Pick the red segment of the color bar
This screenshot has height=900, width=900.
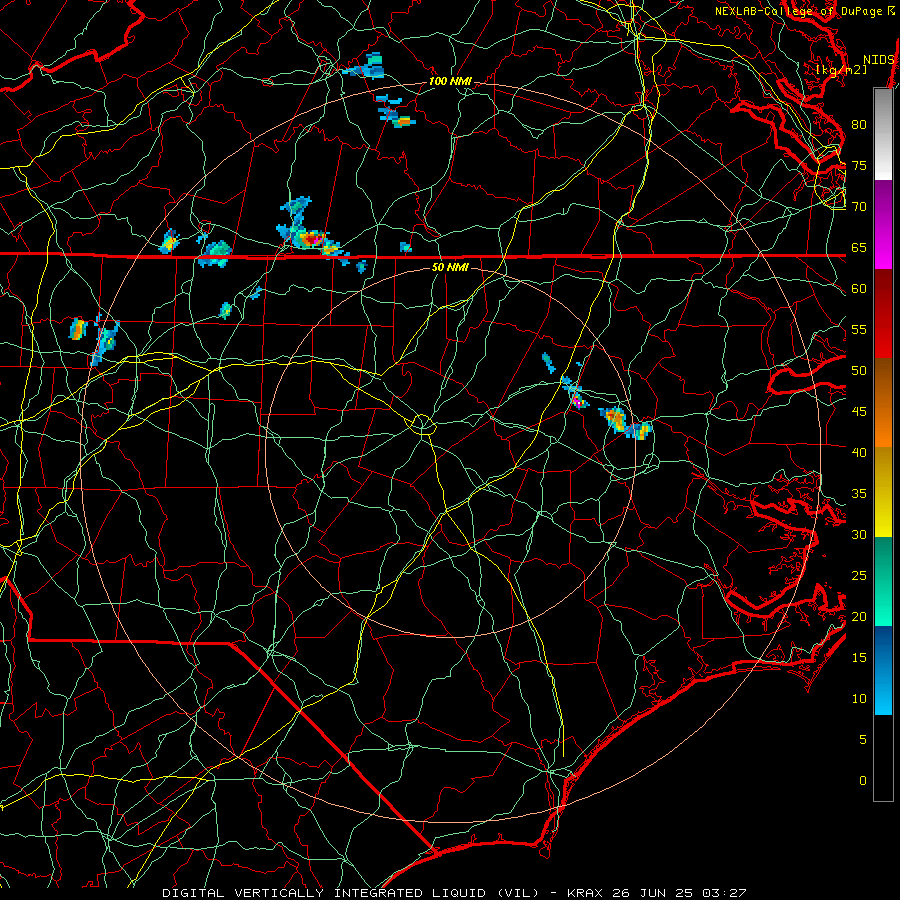click(883, 314)
